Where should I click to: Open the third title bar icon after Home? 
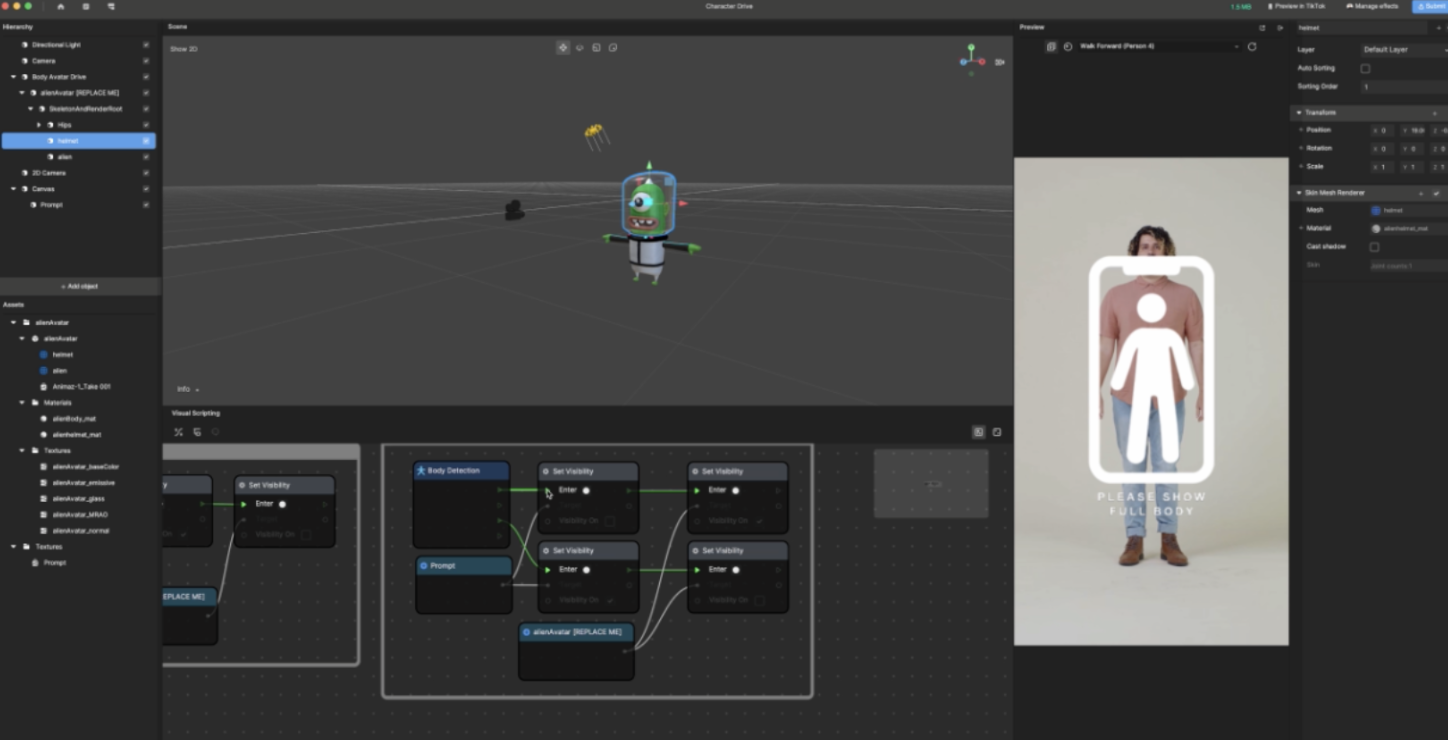tap(111, 6)
